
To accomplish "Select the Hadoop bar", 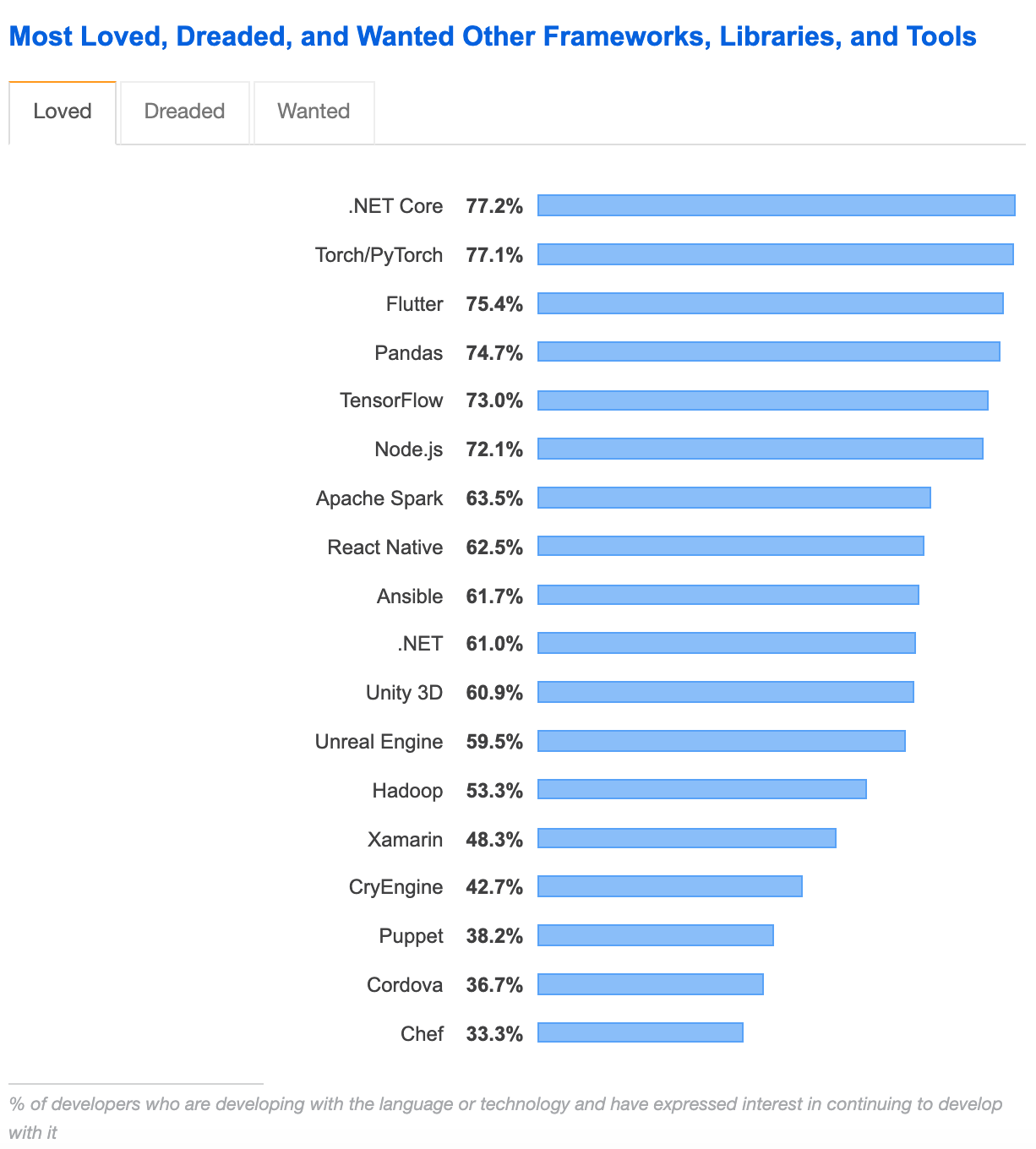I will click(x=701, y=789).
